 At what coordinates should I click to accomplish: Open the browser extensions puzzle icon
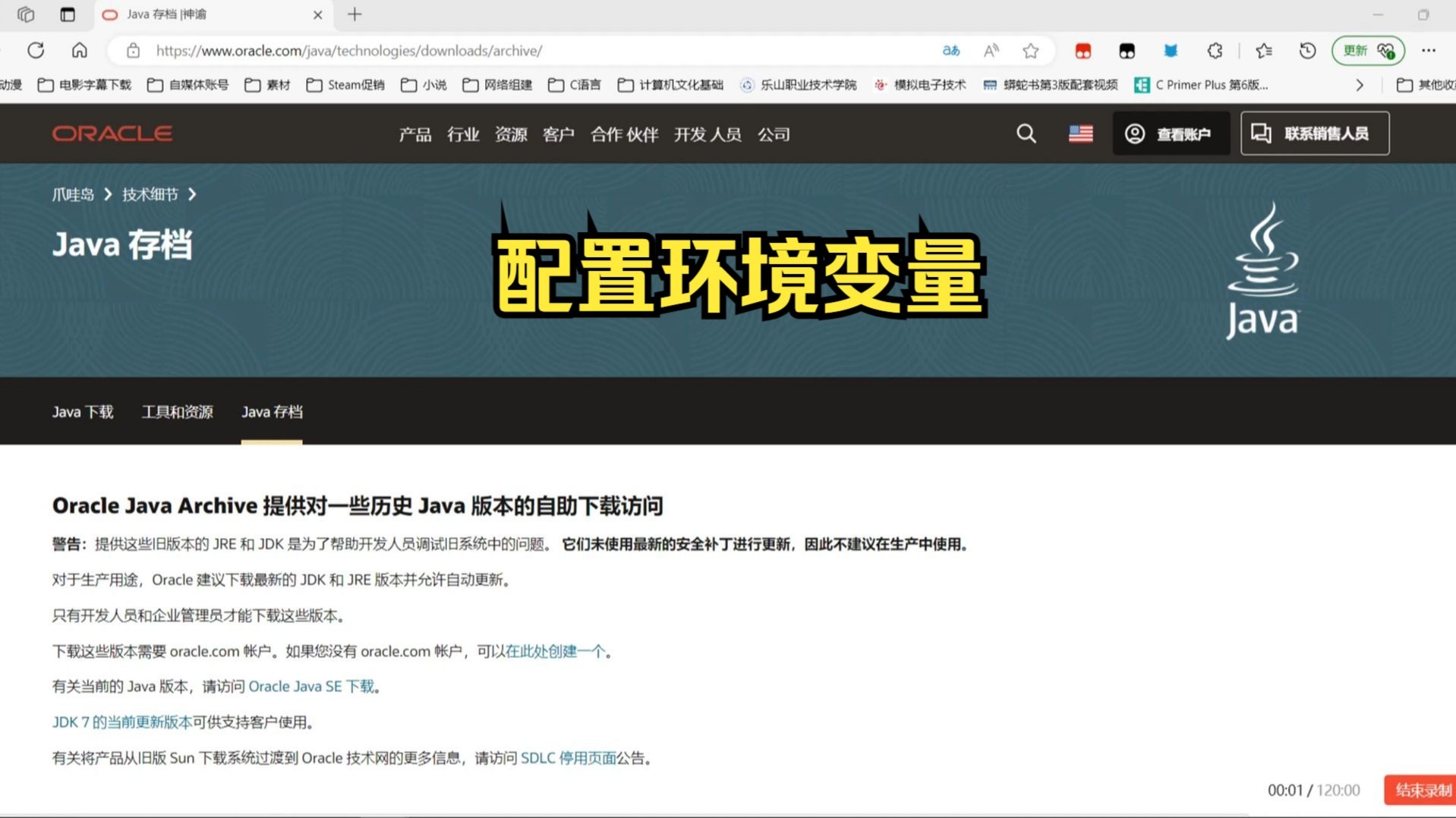1215,51
